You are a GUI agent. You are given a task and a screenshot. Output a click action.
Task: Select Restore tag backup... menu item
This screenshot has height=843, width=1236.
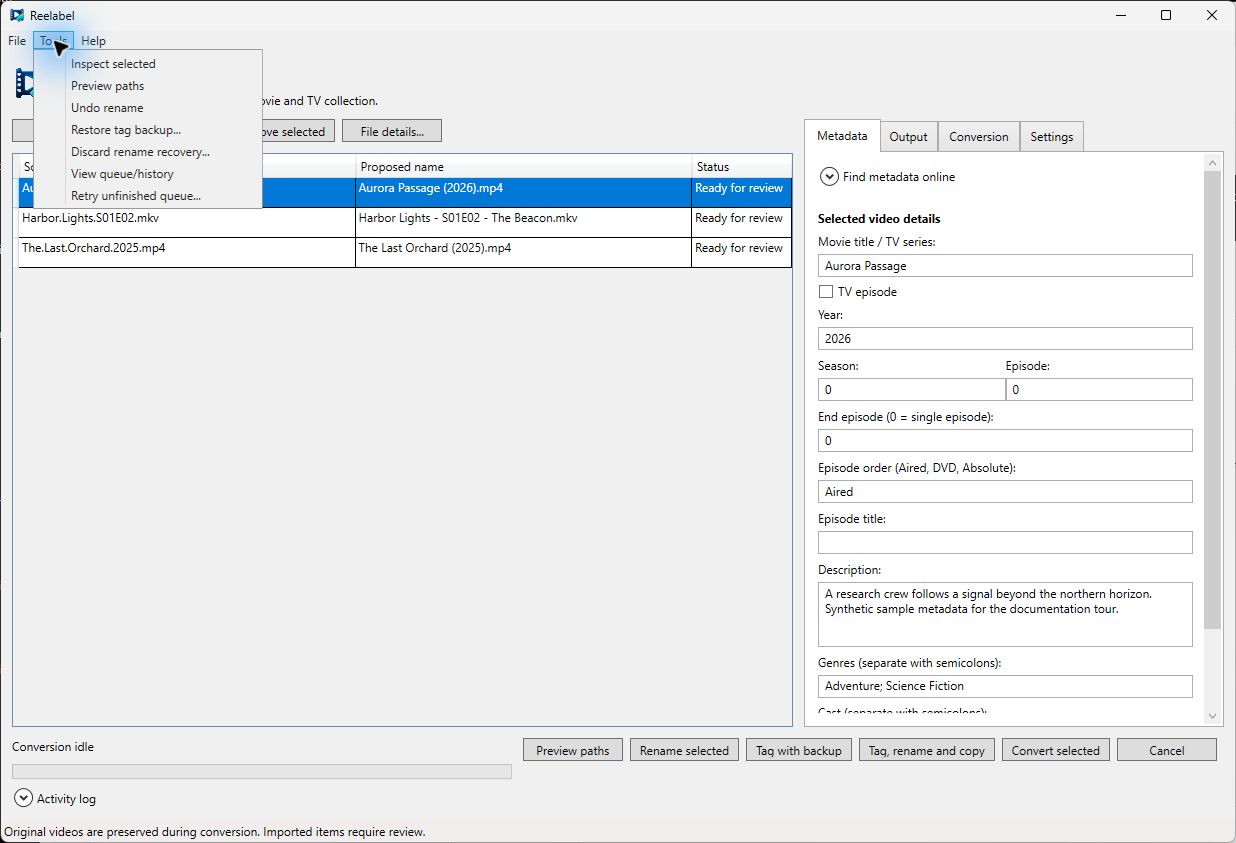[148, 130]
